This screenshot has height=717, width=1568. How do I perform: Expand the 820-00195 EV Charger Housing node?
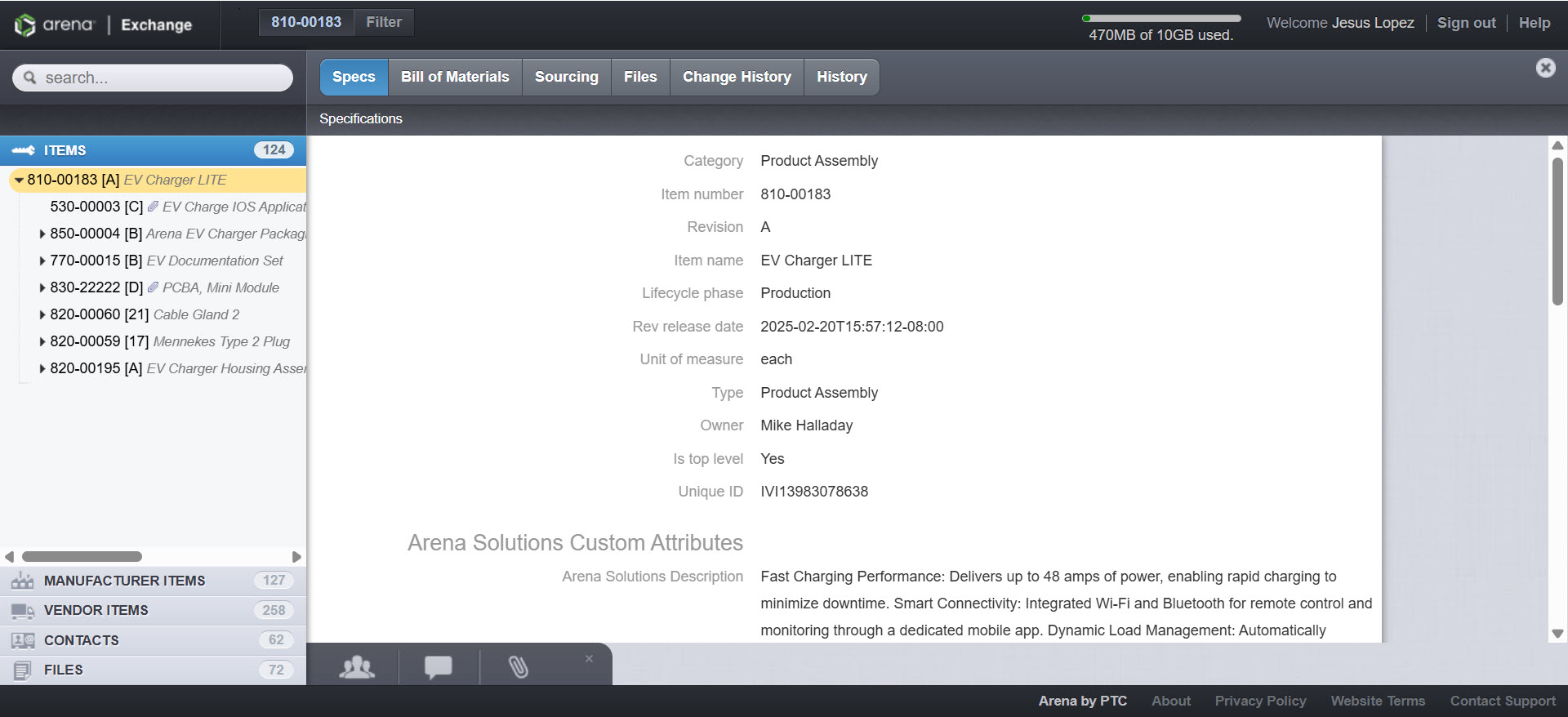click(42, 368)
